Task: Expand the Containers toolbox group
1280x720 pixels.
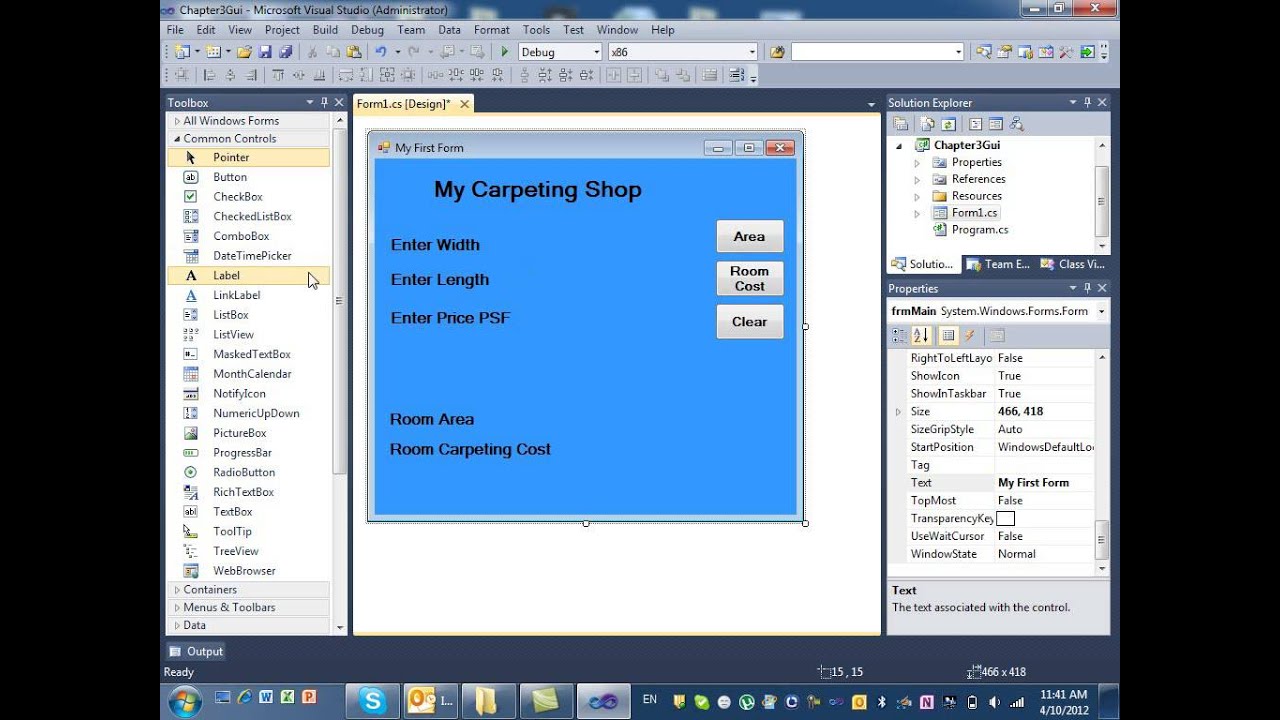Action: click(x=177, y=590)
